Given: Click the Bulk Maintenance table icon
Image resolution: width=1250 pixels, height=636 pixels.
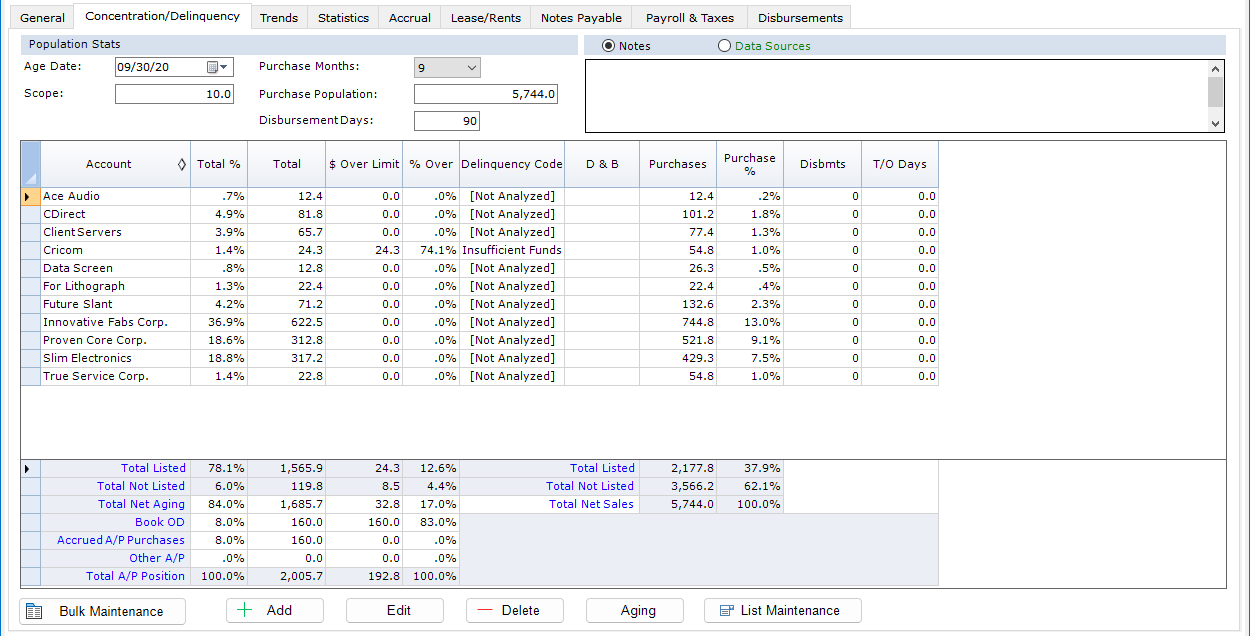Looking at the screenshot, I should point(34,611).
